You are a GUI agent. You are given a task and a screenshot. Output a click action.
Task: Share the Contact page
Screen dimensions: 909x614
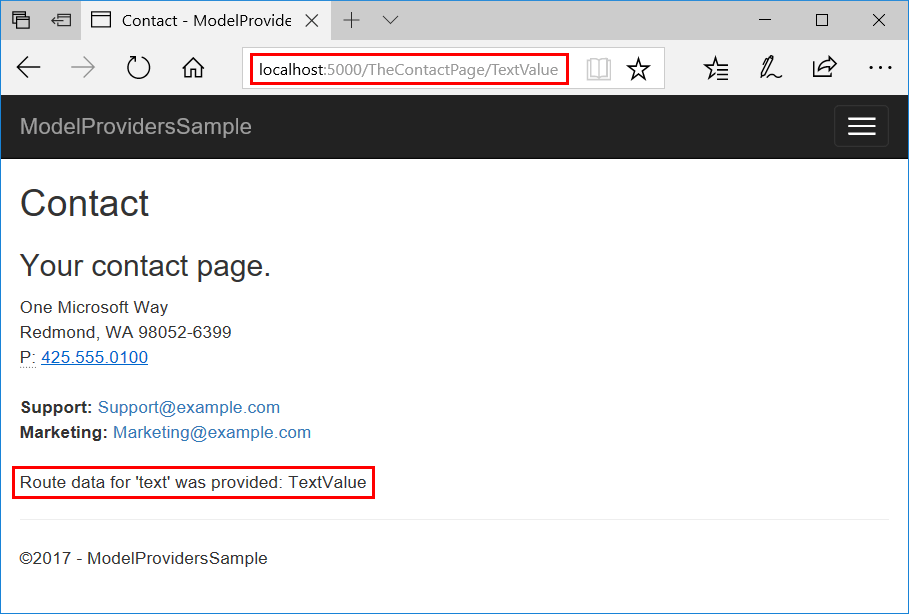tap(824, 68)
